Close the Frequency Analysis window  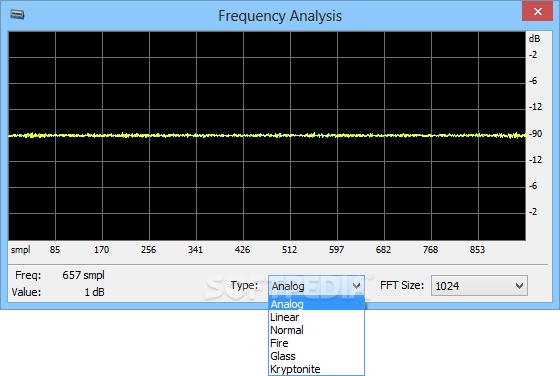pos(537,11)
